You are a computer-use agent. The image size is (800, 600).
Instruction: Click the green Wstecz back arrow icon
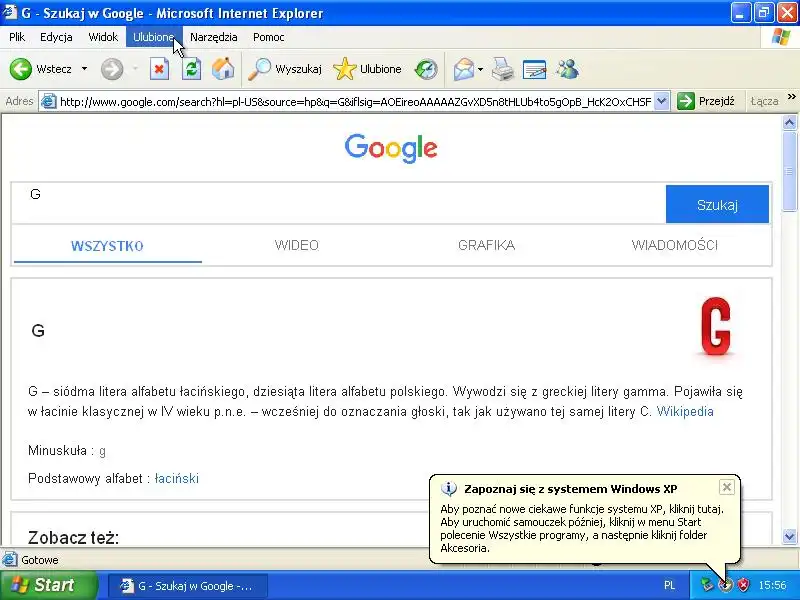[x=21, y=69]
